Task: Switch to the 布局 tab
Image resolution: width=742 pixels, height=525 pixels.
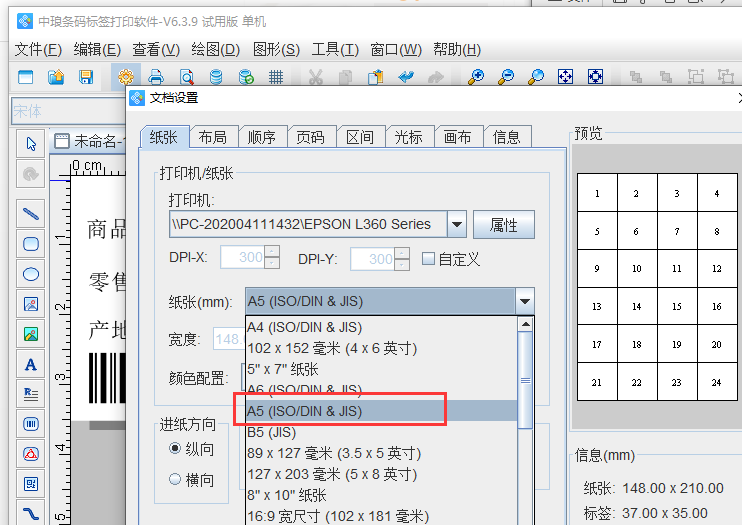Action: coord(212,137)
